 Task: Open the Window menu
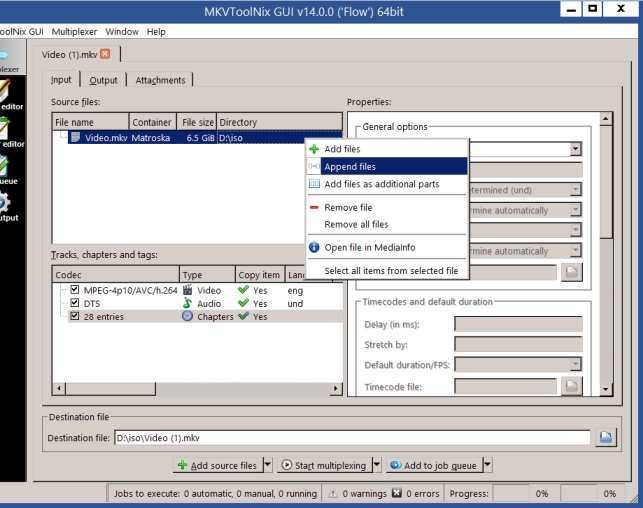tap(122, 32)
